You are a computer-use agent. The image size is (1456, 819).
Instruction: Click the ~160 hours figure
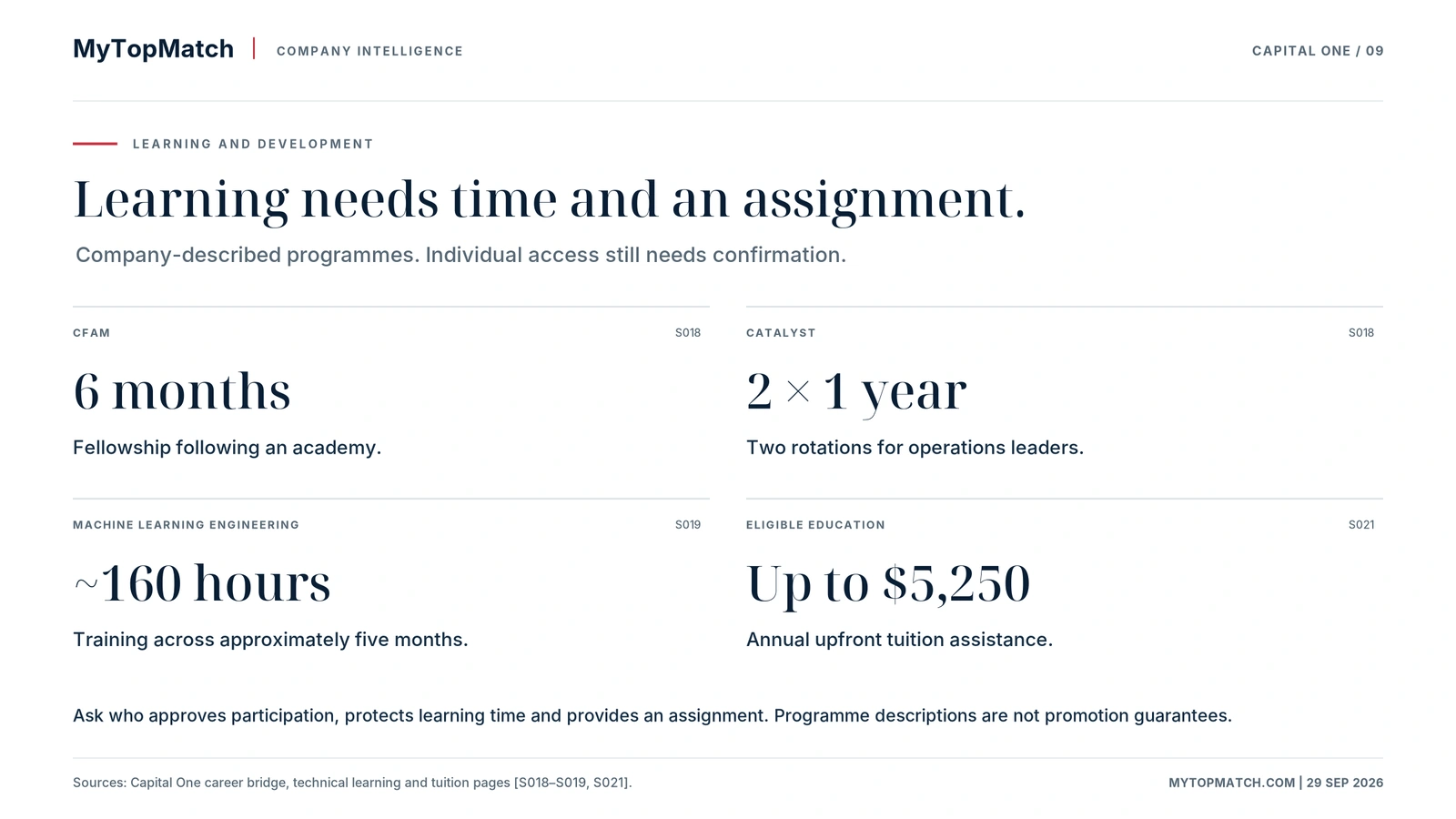(202, 583)
